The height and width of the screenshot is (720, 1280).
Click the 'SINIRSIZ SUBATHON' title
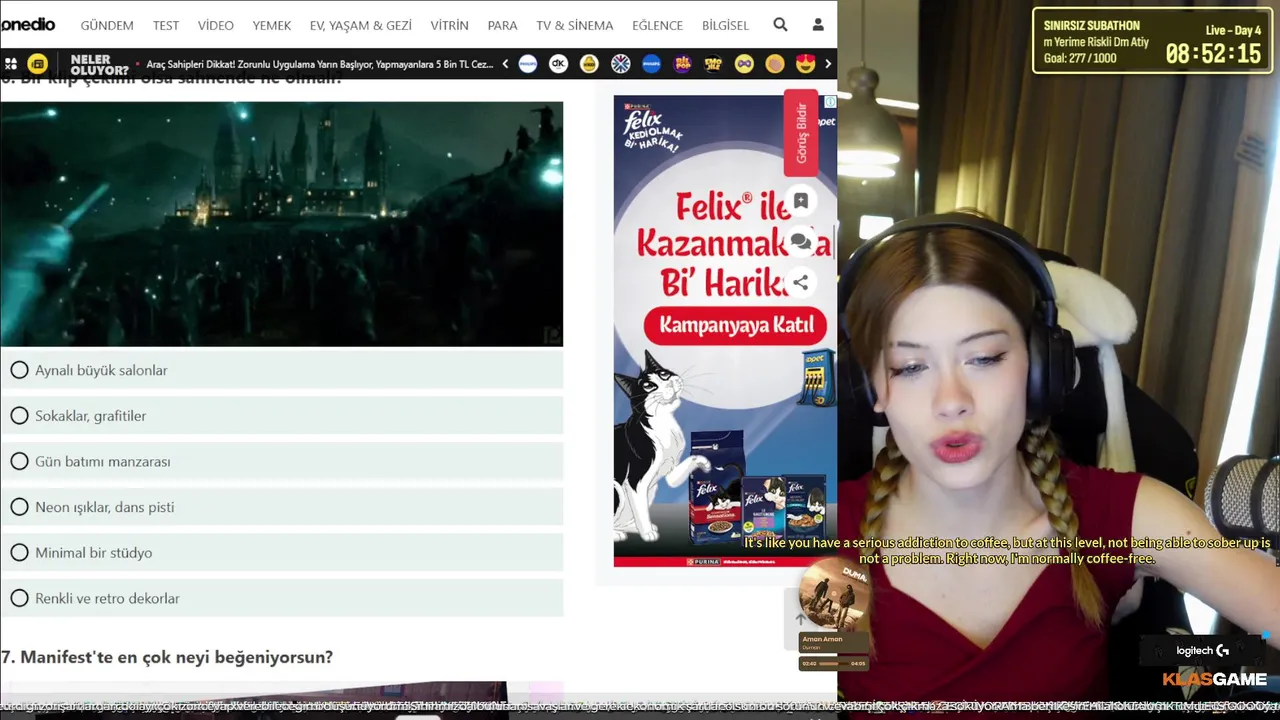1091,26
